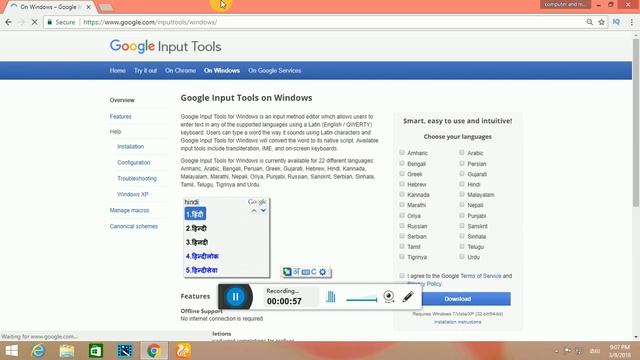Select the Overview sidebar item

pos(122,100)
